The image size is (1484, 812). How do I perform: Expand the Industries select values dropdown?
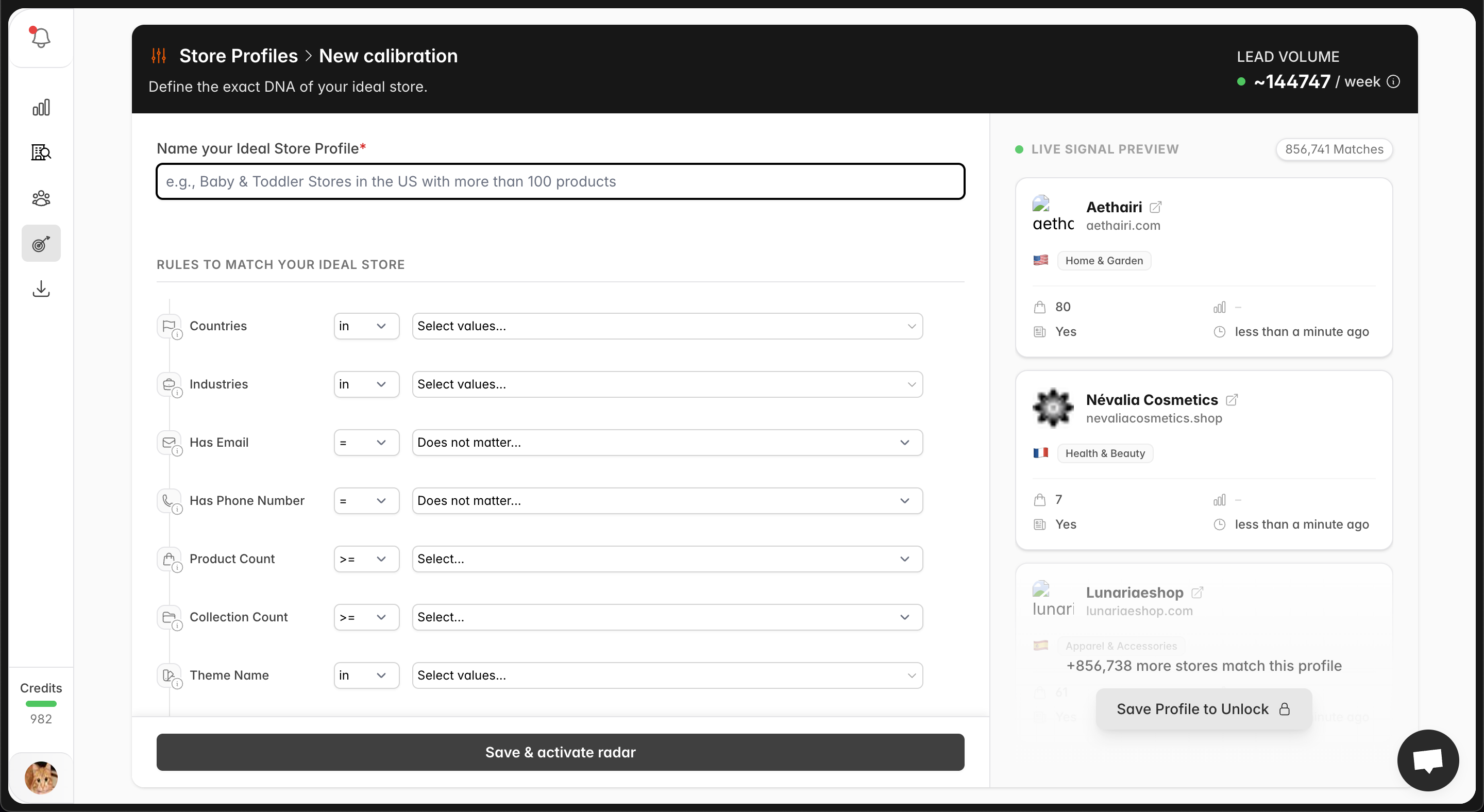(x=667, y=384)
